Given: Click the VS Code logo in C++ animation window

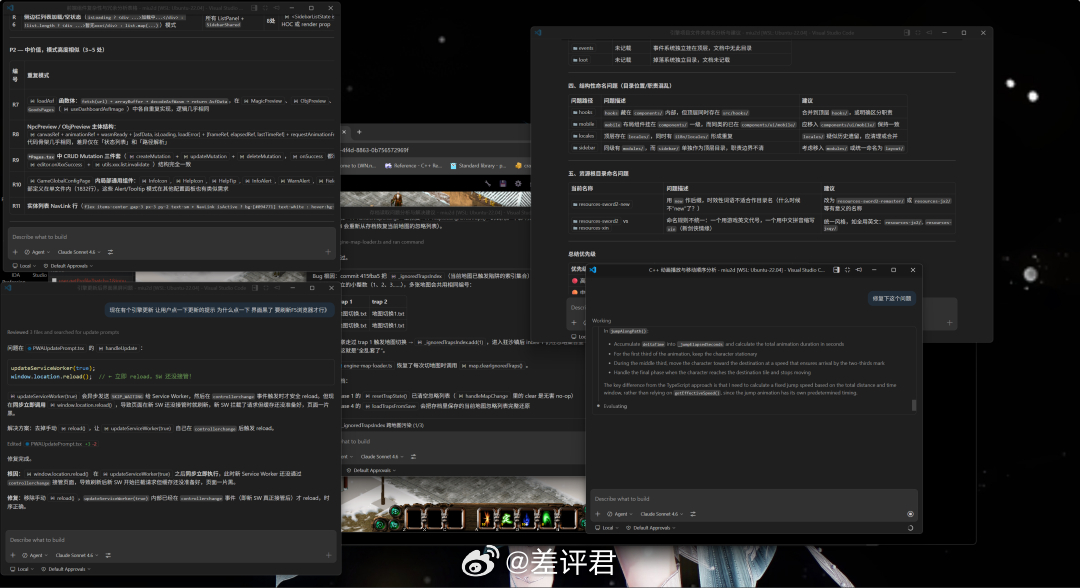Looking at the screenshot, I should (x=593, y=270).
